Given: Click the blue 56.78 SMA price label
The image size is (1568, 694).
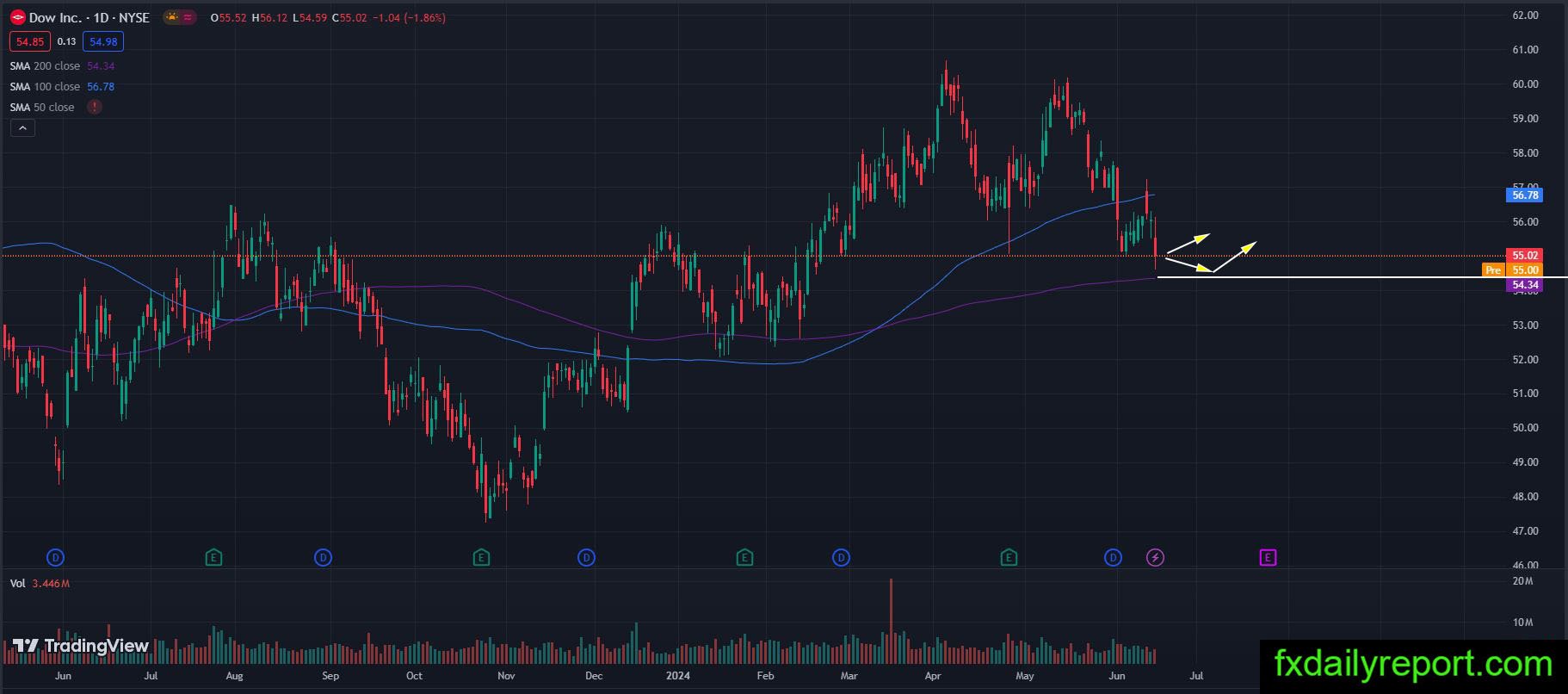Looking at the screenshot, I should [1524, 195].
